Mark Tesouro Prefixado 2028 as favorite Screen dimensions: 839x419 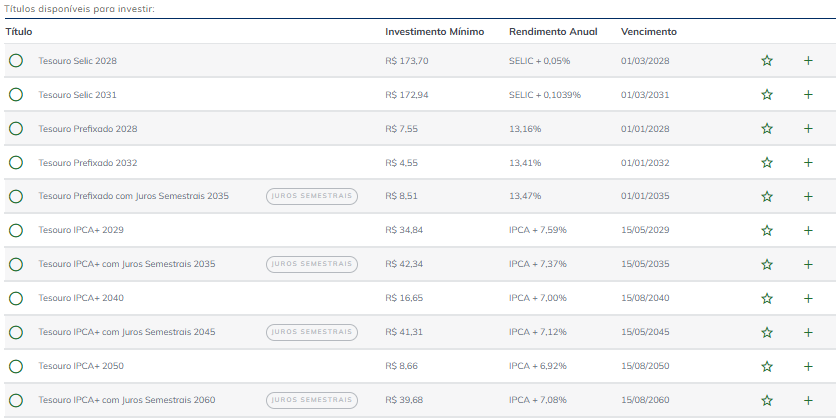[x=767, y=128]
